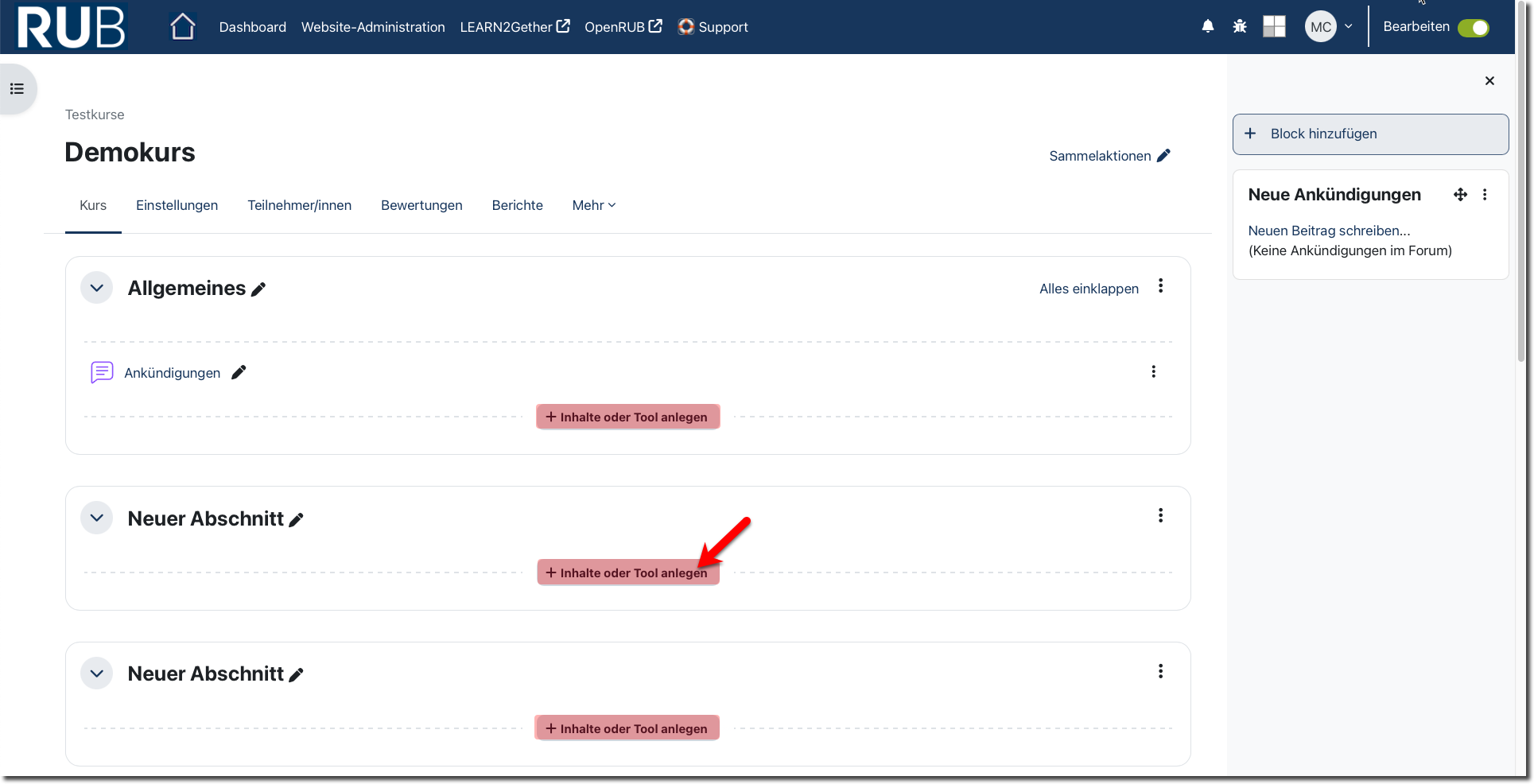1534x784 pixels.
Task: Open Ankündigungen activity three-dot menu
Action: [1153, 372]
